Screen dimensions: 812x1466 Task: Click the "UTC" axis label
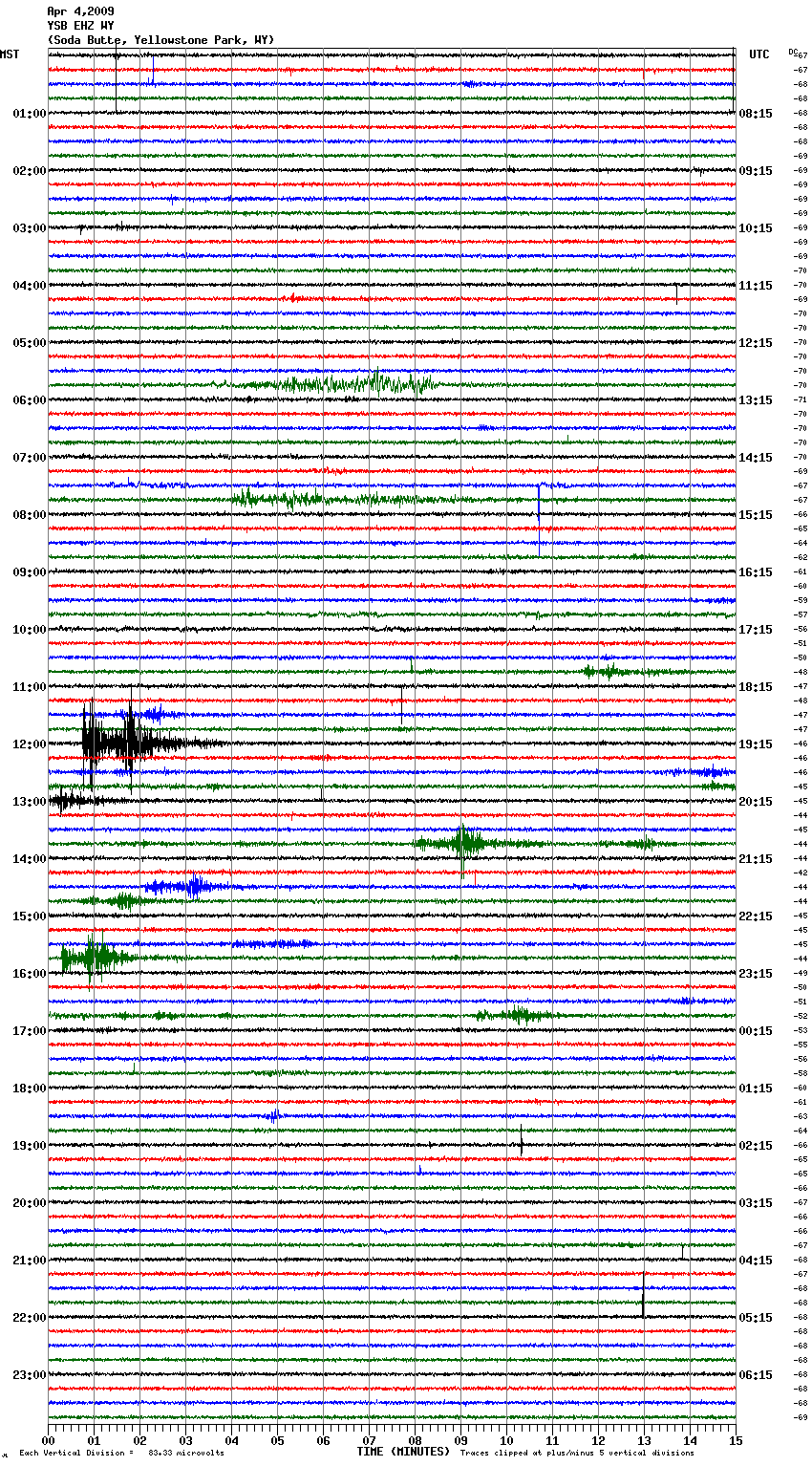(759, 54)
